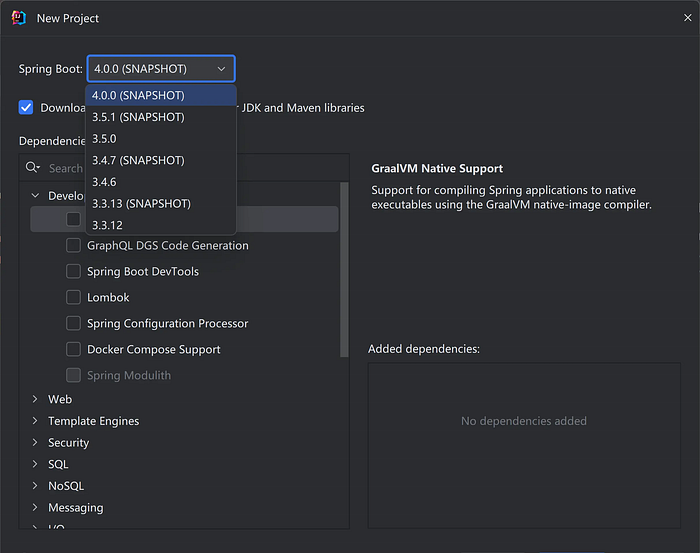Tick Spring Boot DevTools checkbox
Image resolution: width=700 pixels, height=553 pixels.
(x=73, y=271)
